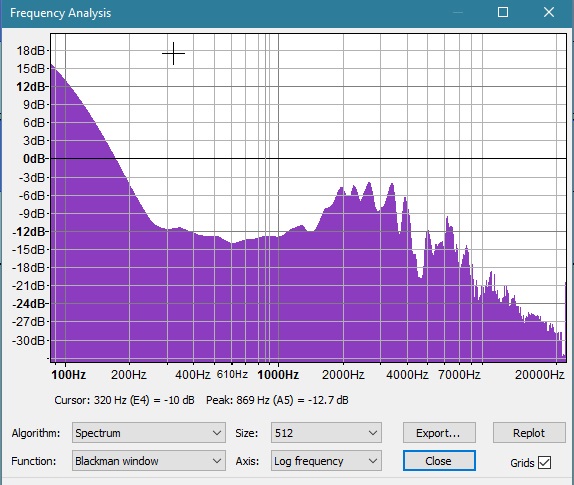Image resolution: width=574 pixels, height=485 pixels.
Task: Click the Export... button
Action: [x=439, y=433]
